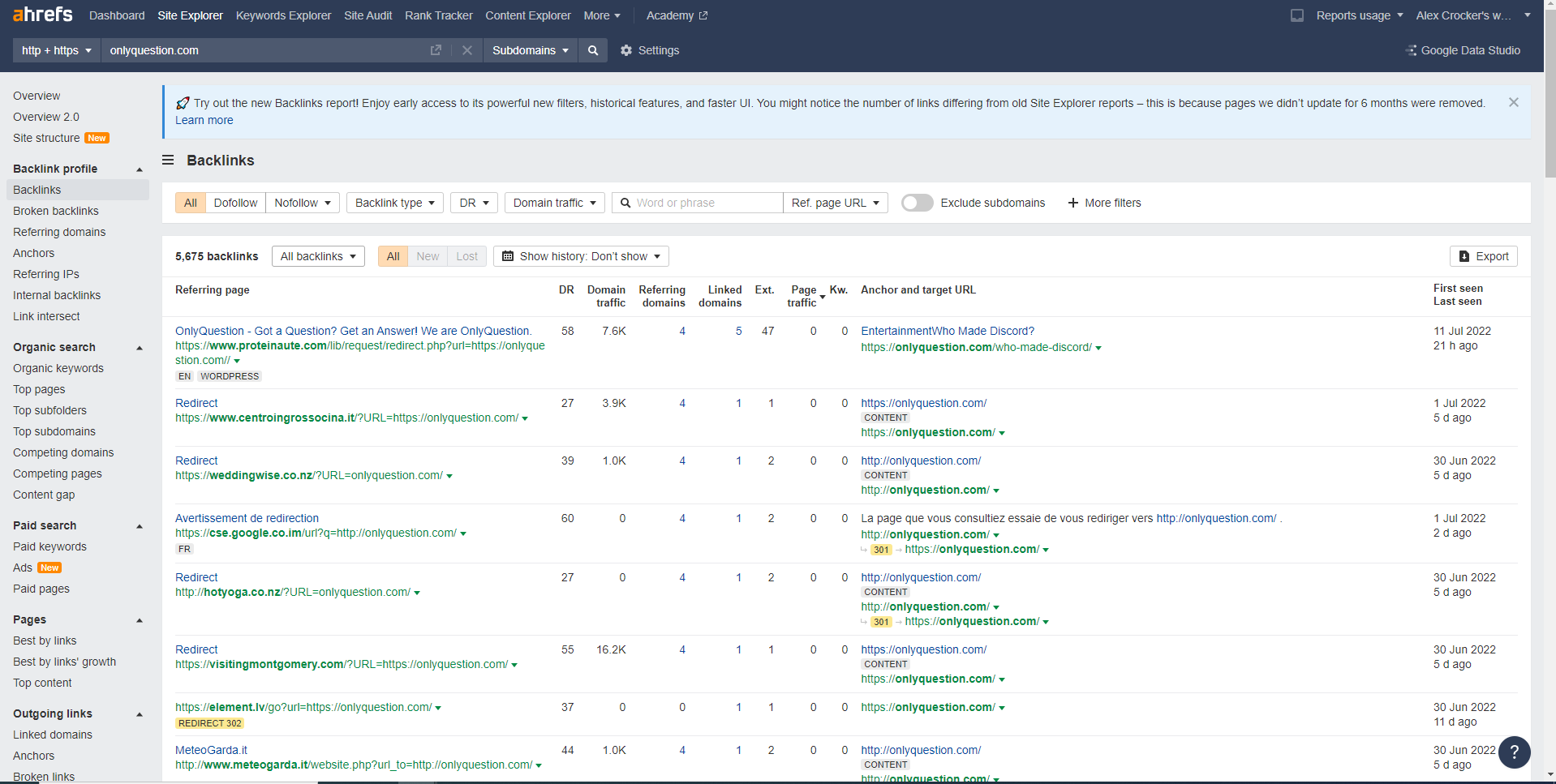Expand element.lv referring URL caret
This screenshot has height=784, width=1556.
pyautogui.click(x=438, y=708)
